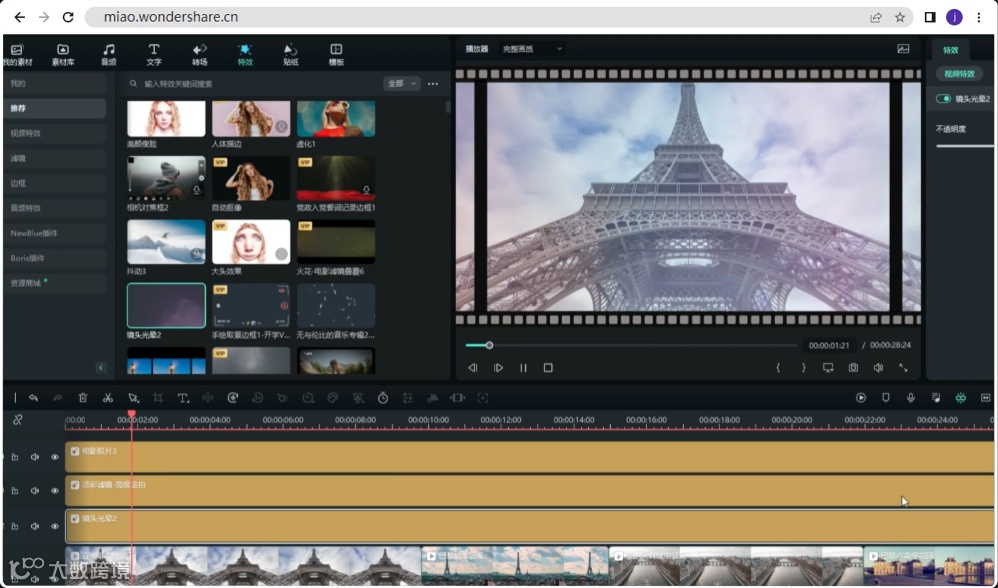
Task: Select the 抖动3 effect thumbnail
Action: click(166, 242)
